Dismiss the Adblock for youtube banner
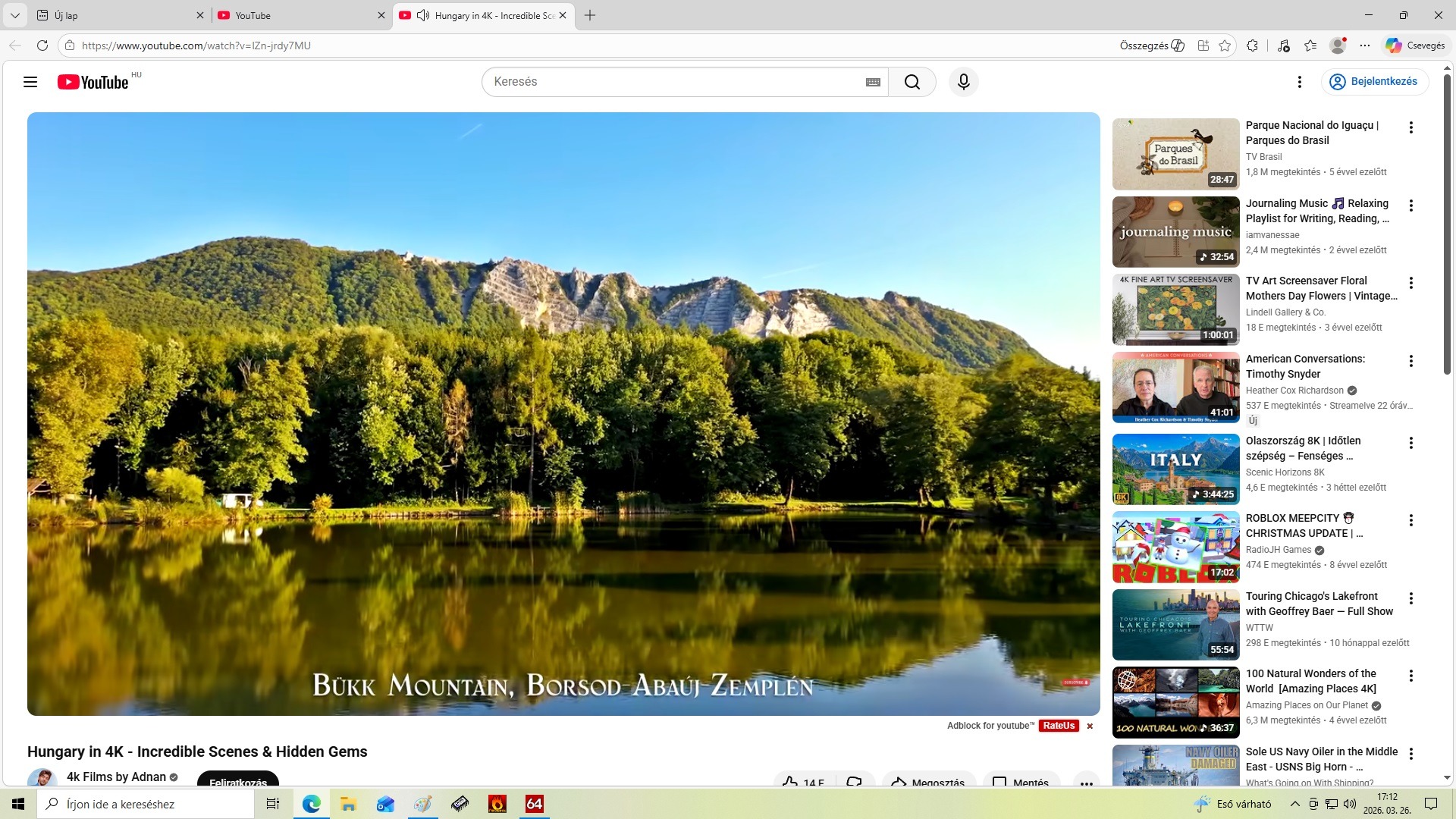 tap(1090, 726)
